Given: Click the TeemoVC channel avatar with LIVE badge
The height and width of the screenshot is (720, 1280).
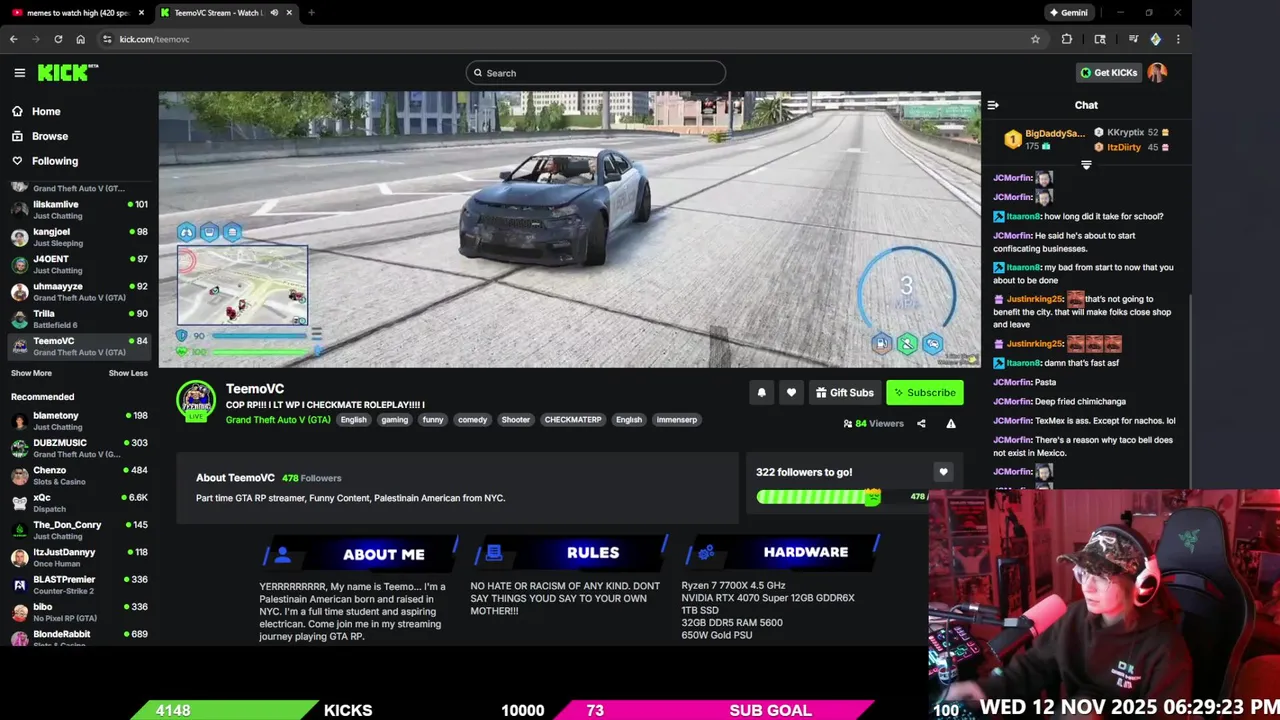Looking at the screenshot, I should (x=196, y=401).
